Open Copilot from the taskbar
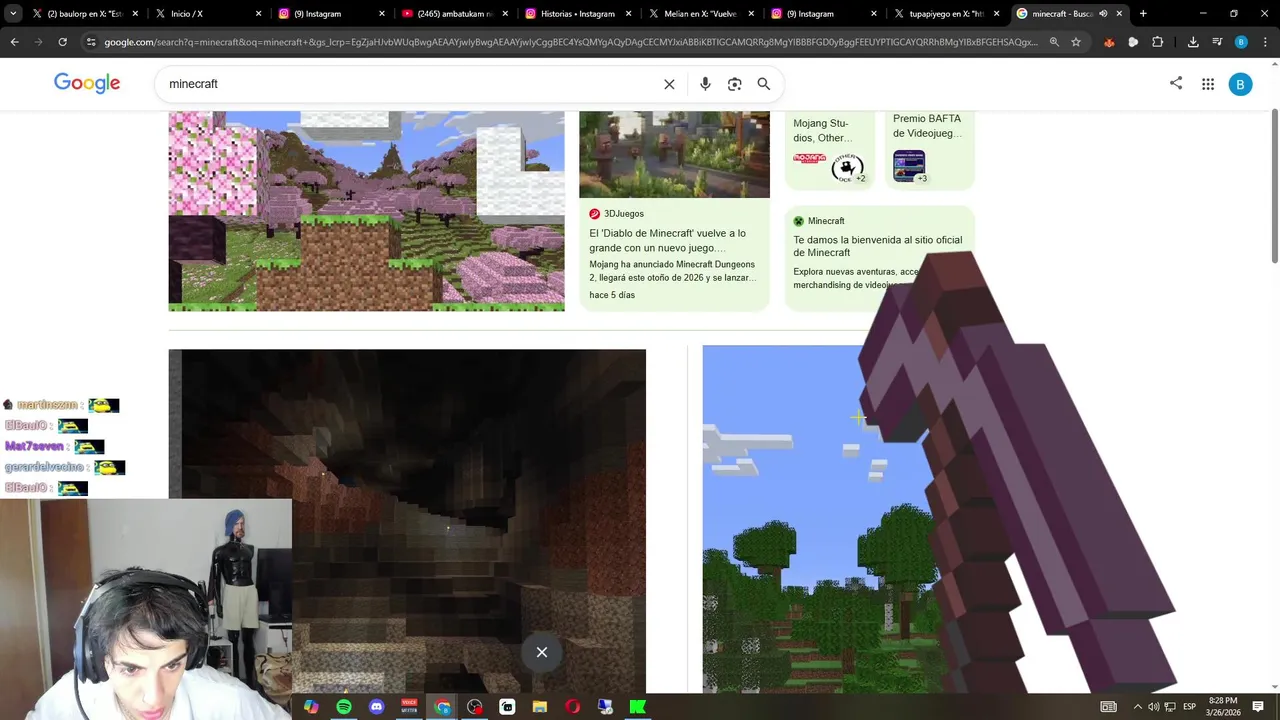 (x=311, y=707)
